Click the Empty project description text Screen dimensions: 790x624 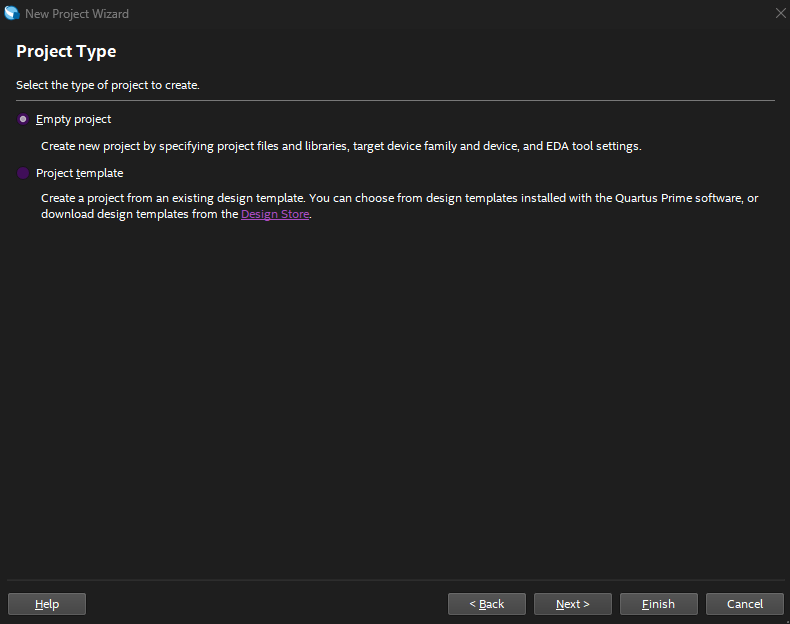pos(340,146)
